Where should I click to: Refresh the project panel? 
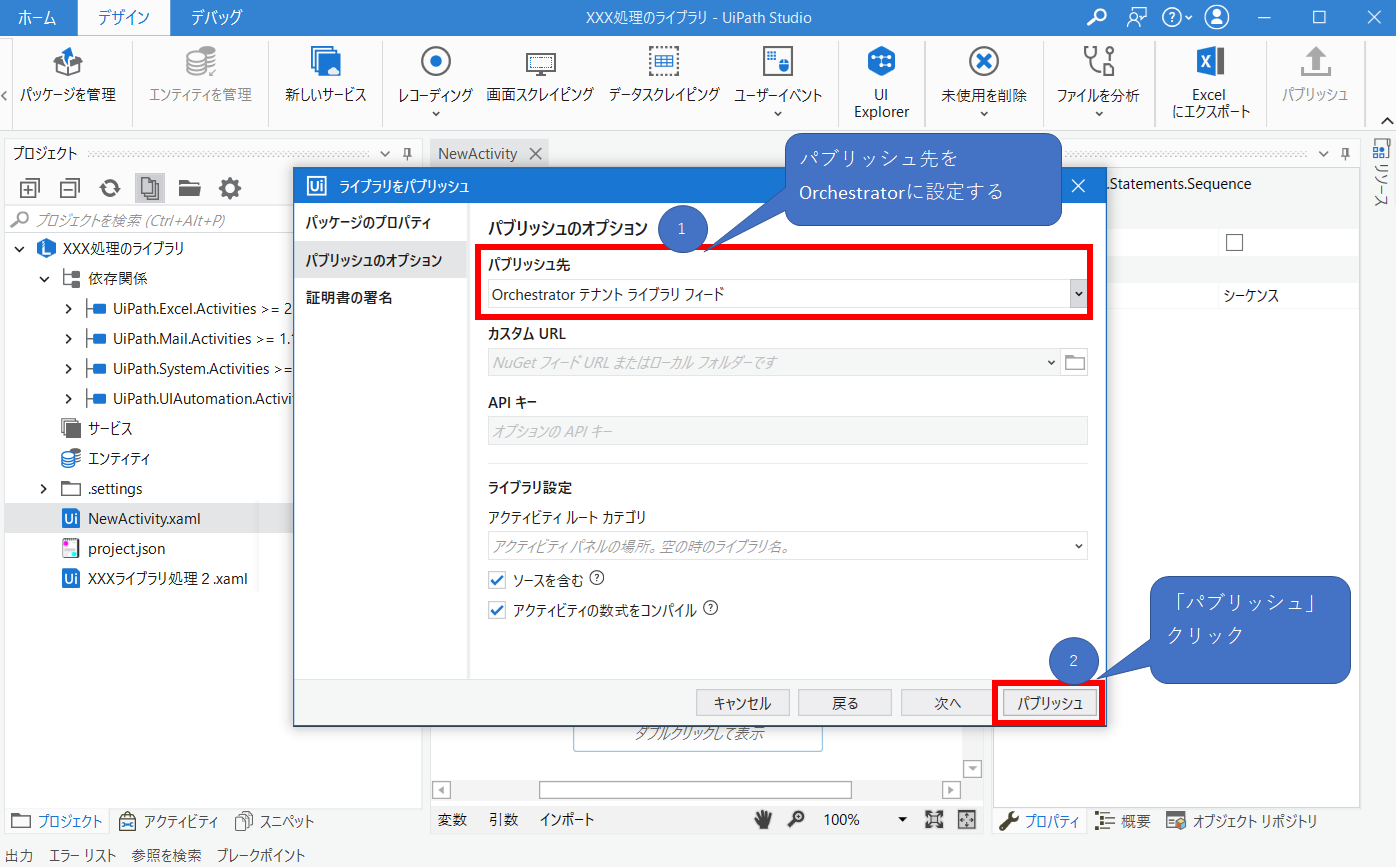click(110, 188)
